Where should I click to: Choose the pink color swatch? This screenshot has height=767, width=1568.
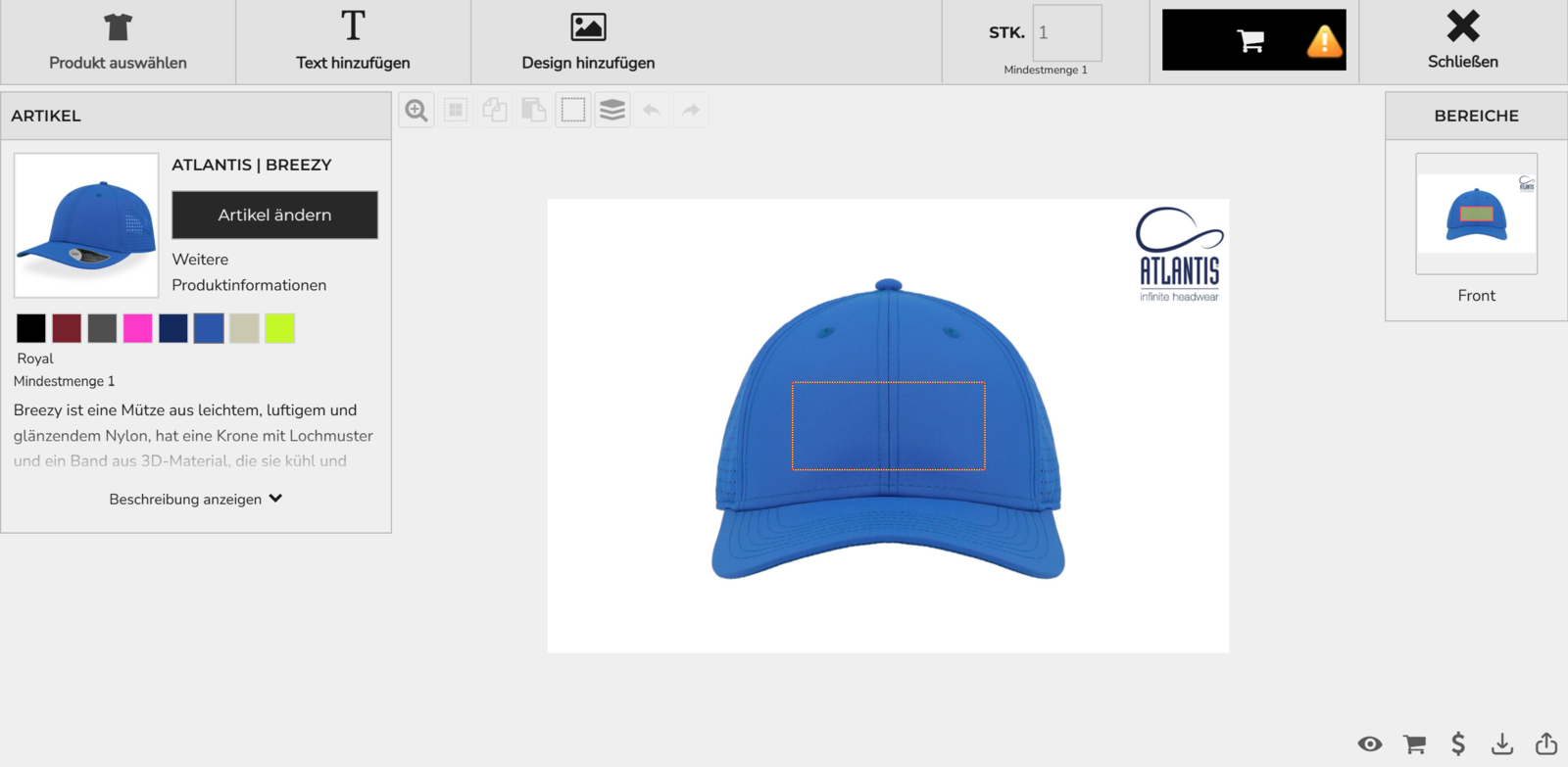tap(137, 328)
